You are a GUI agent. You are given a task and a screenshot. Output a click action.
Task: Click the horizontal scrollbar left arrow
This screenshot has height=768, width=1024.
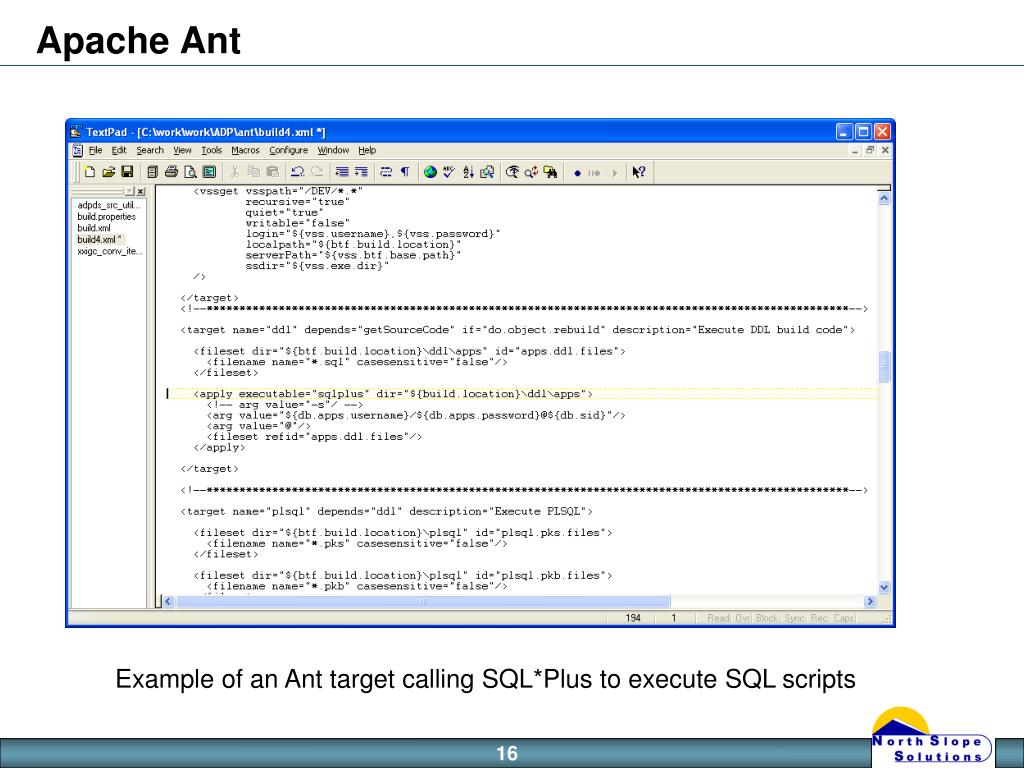[168, 601]
